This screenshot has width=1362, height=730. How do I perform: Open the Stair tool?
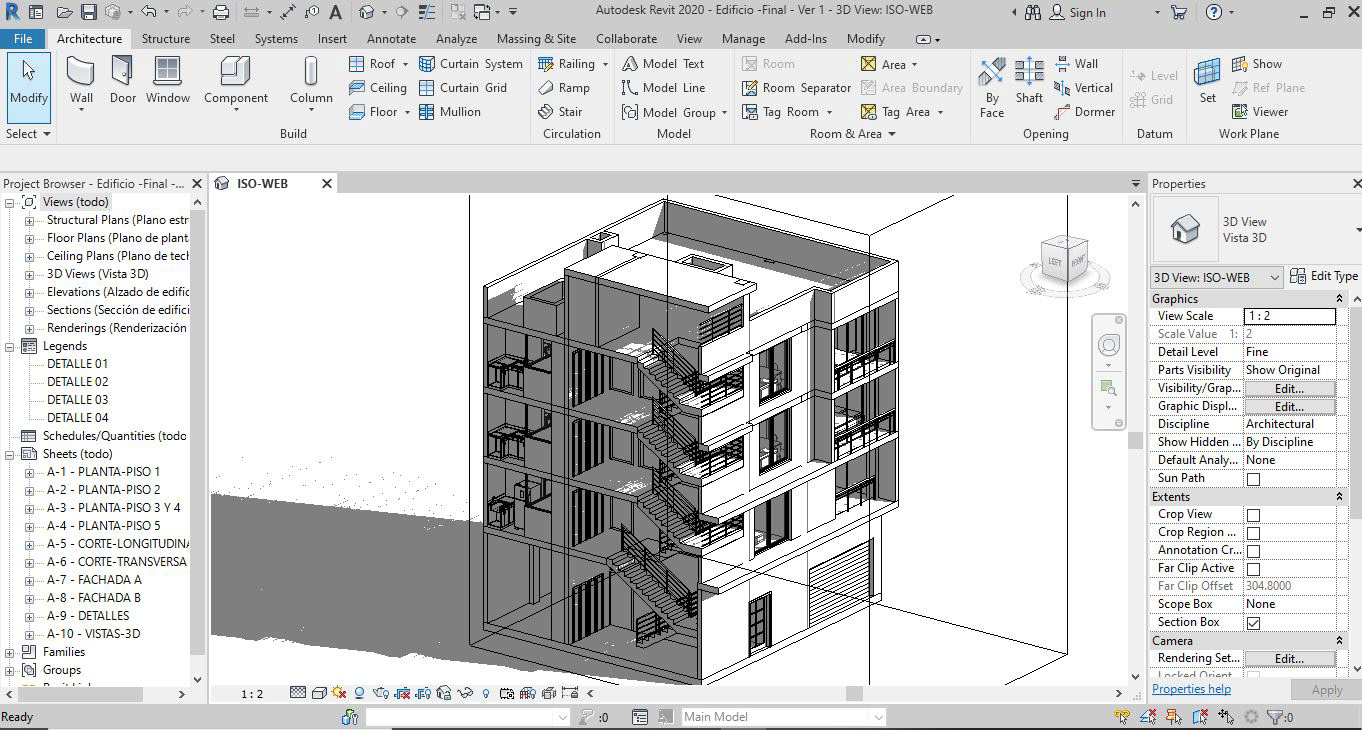pos(560,112)
